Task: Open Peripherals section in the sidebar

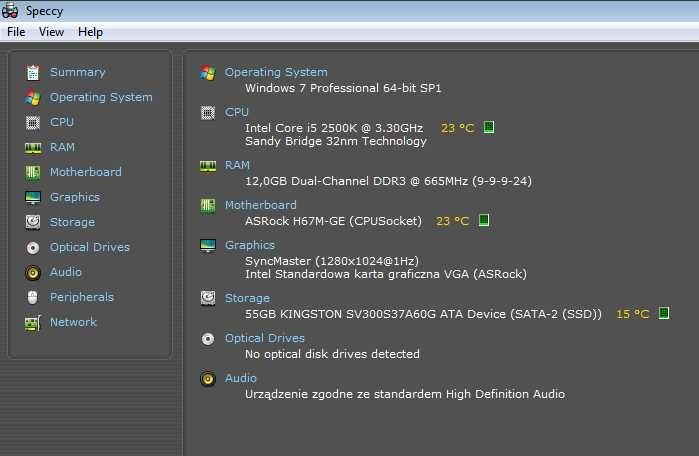Action: (82, 297)
